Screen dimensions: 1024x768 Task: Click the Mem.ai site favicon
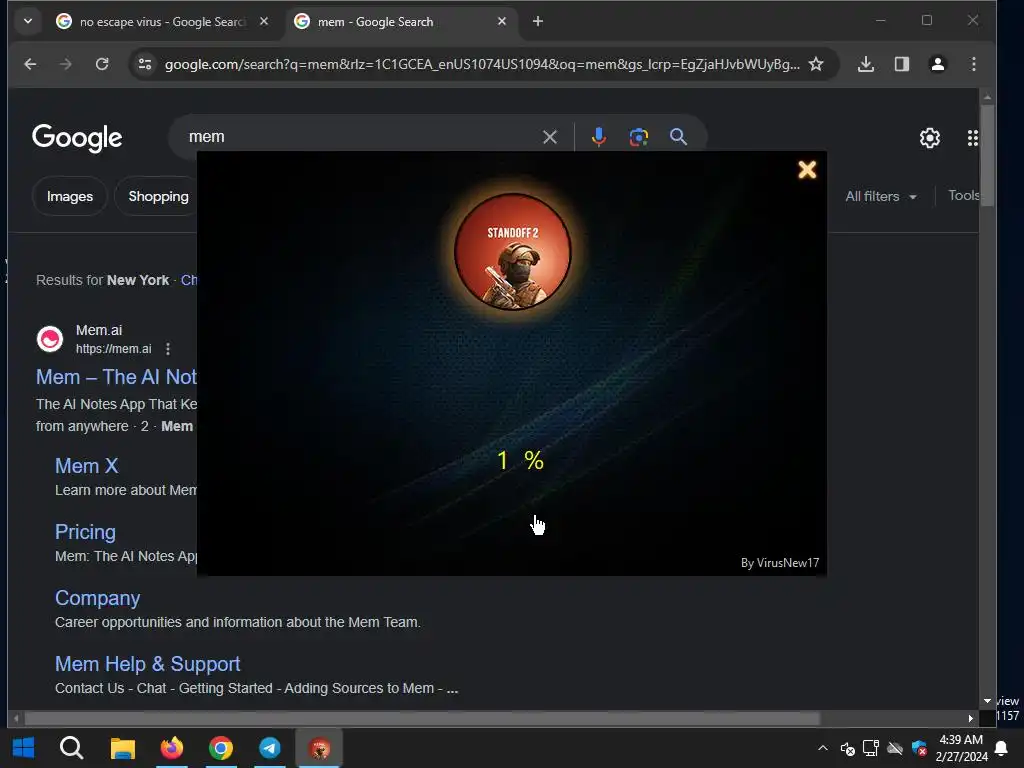coord(50,339)
